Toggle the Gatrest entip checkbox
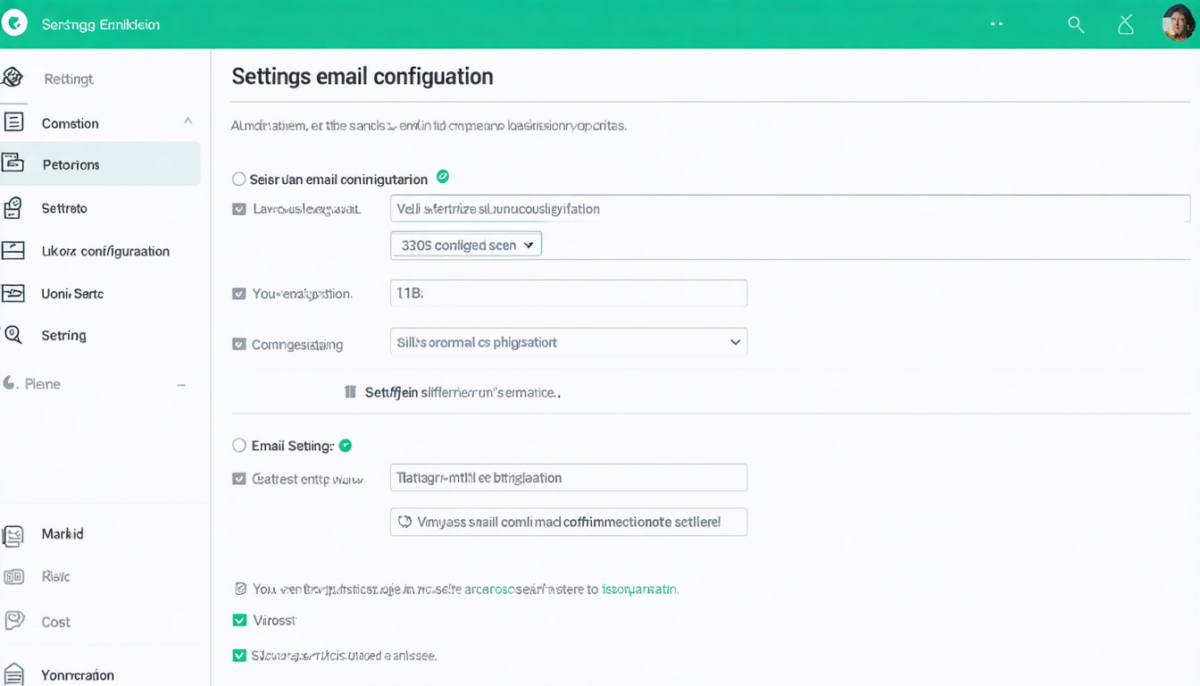This screenshot has height=686, width=1200. click(x=239, y=479)
